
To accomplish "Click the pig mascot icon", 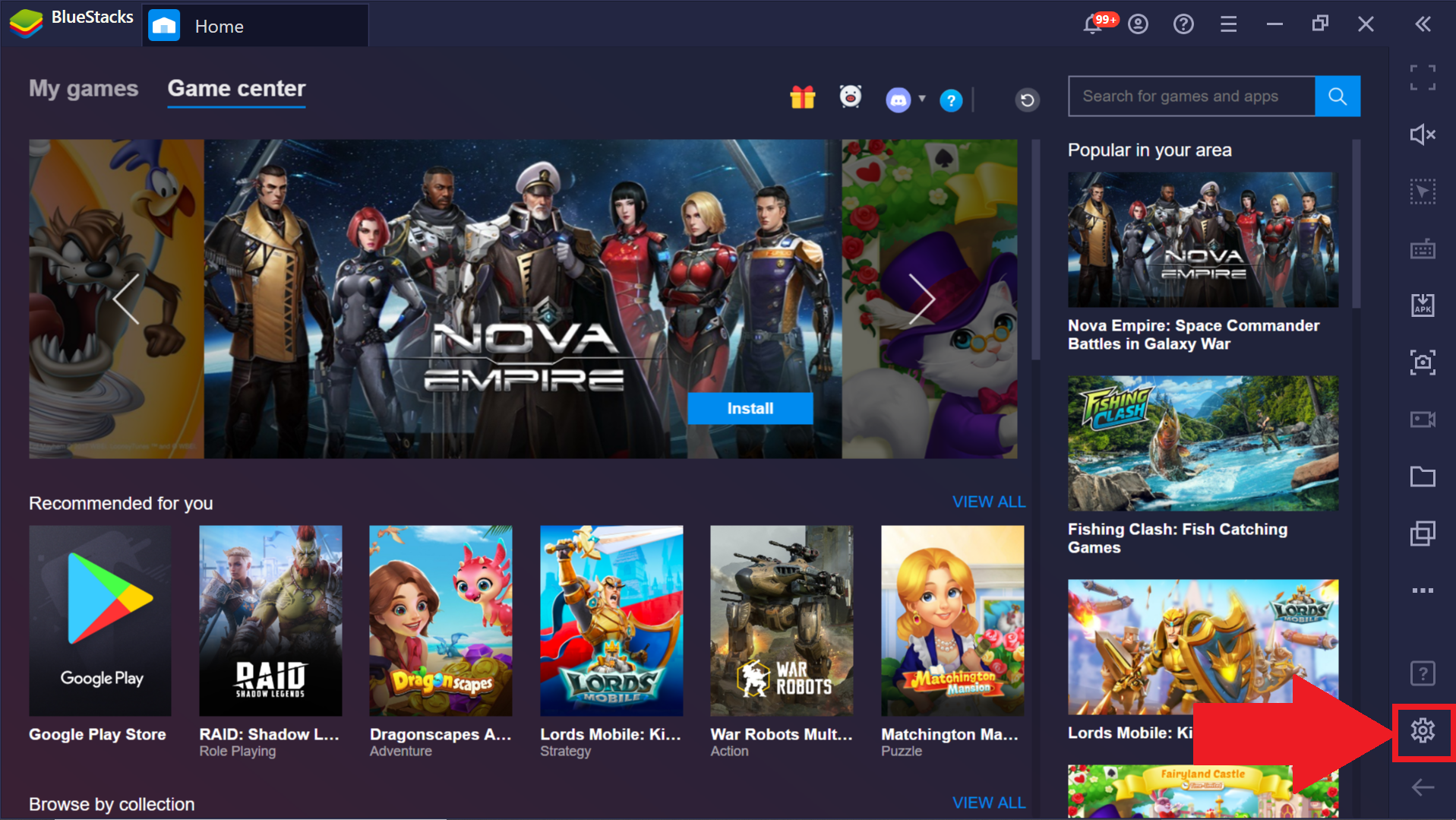I will click(851, 97).
